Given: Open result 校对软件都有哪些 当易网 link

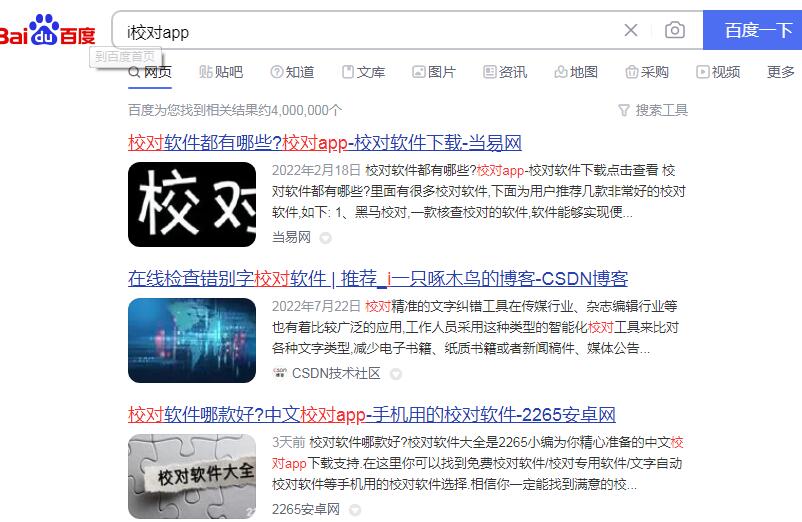Looking at the screenshot, I should (325, 143).
